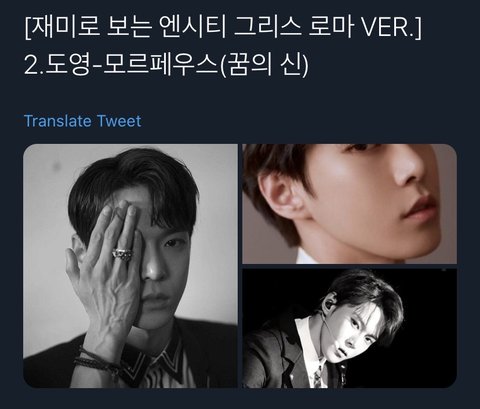
Task: Click the ring in the left photo
Action: pyautogui.click(x=123, y=253)
